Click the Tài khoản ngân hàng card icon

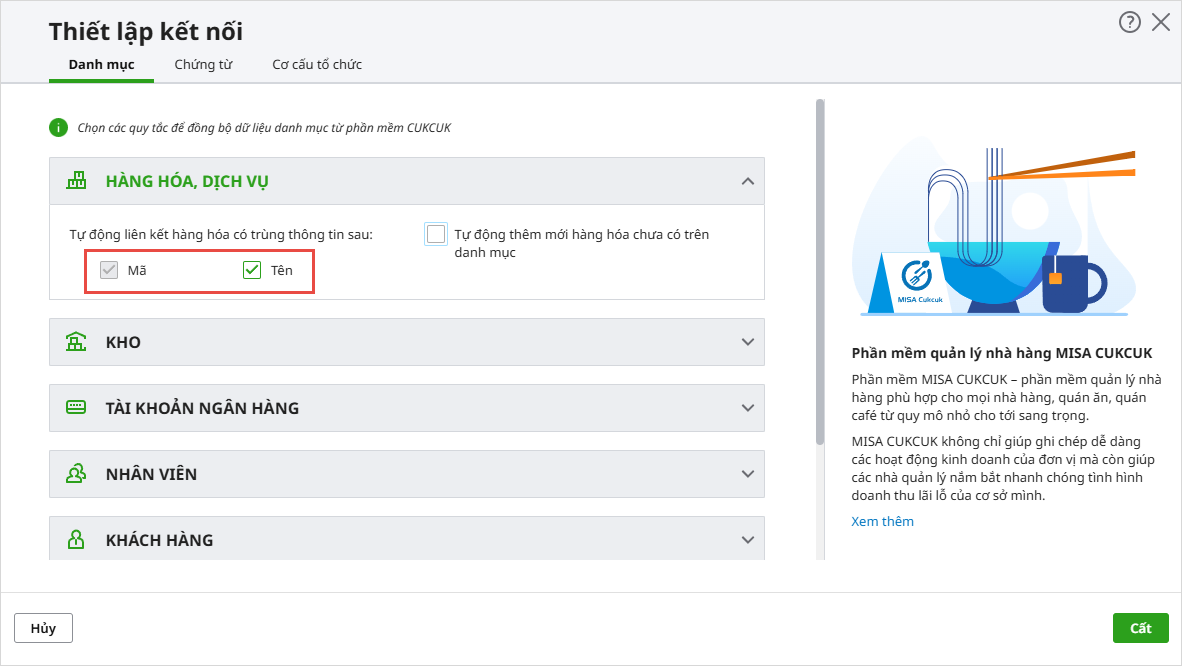point(77,408)
